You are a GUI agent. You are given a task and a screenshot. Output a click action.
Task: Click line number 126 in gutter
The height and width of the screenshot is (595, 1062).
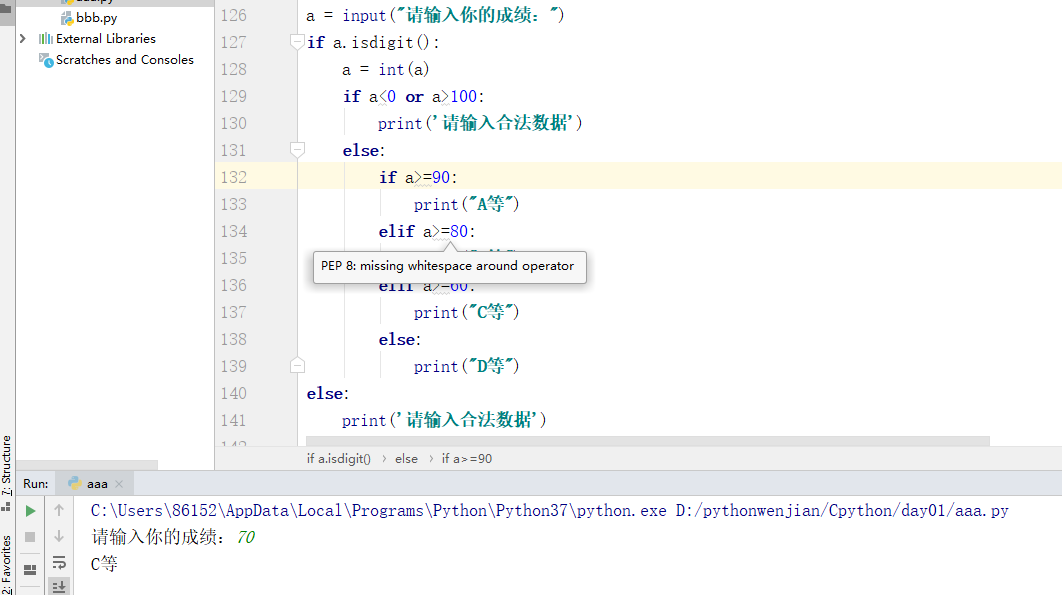click(x=234, y=16)
